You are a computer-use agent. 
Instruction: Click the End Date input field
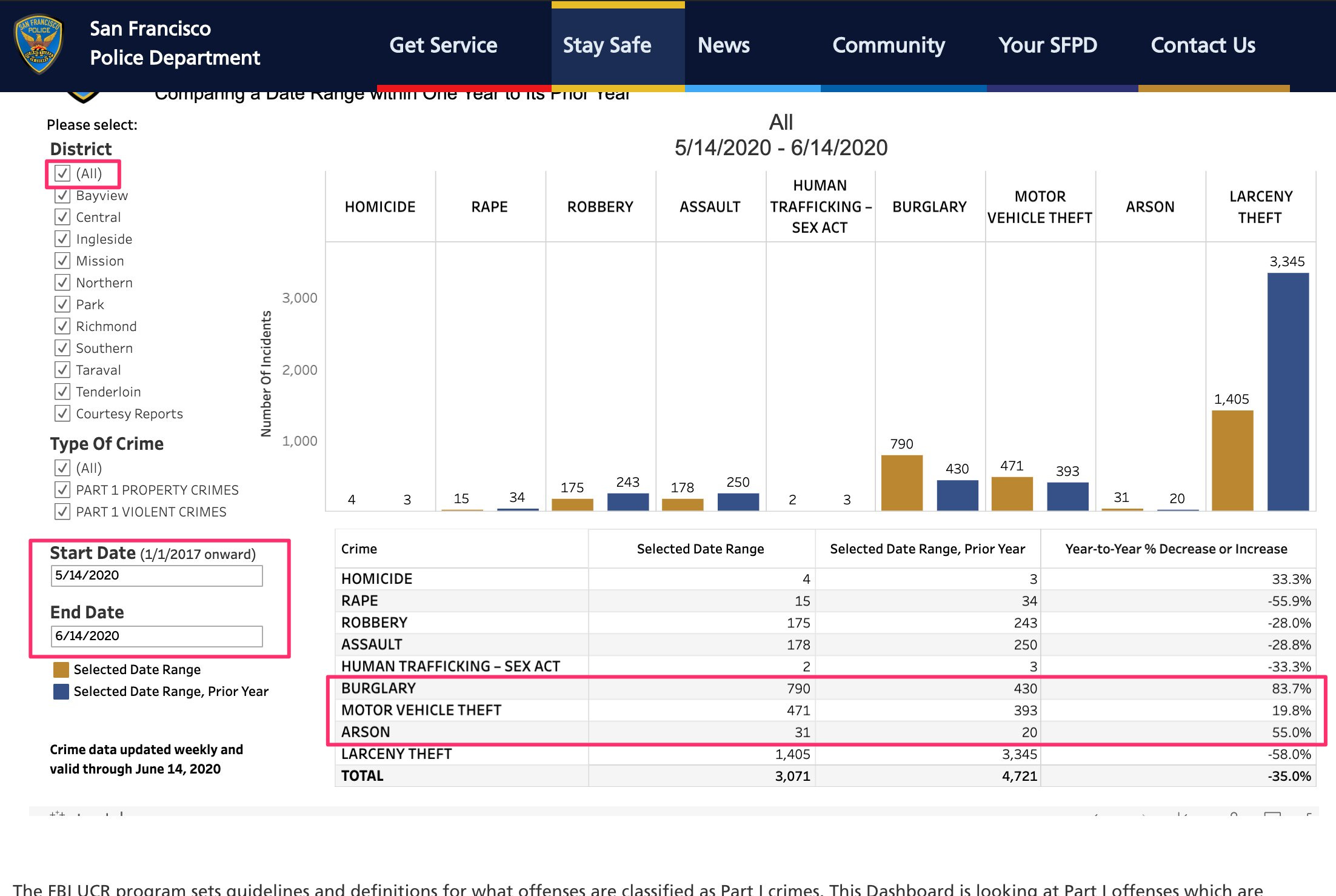pos(156,636)
